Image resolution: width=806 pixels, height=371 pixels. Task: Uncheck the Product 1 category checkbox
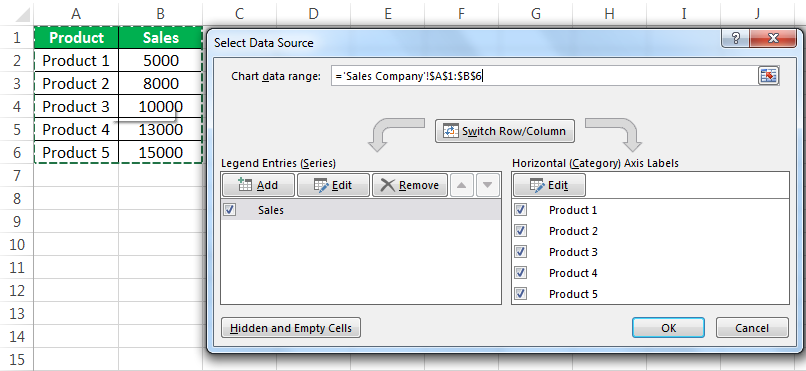click(521, 210)
